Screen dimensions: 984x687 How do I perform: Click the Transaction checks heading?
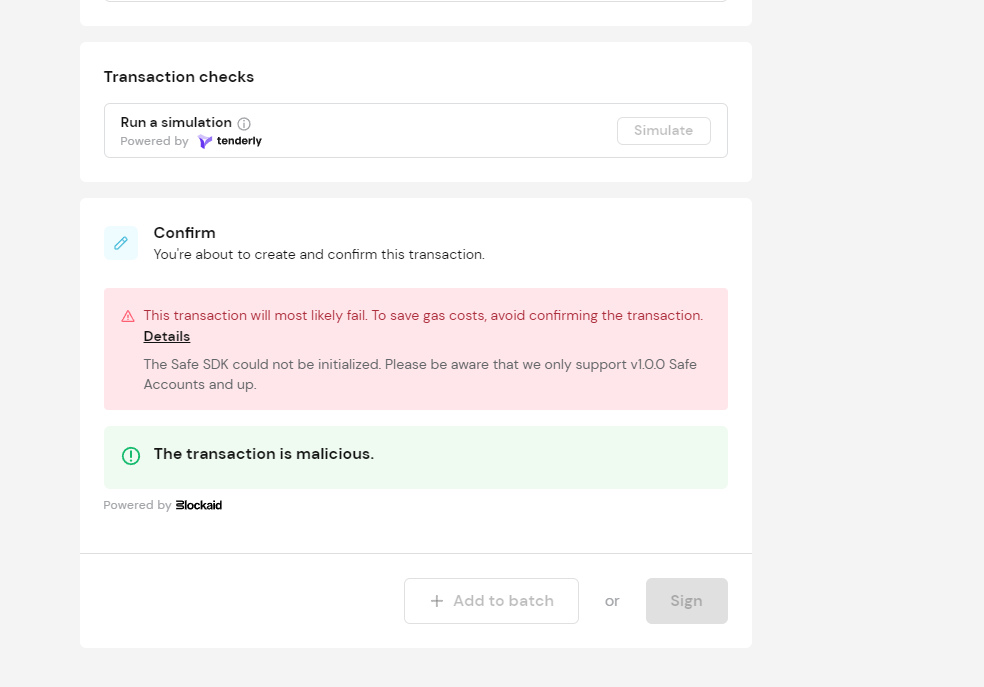click(x=179, y=77)
